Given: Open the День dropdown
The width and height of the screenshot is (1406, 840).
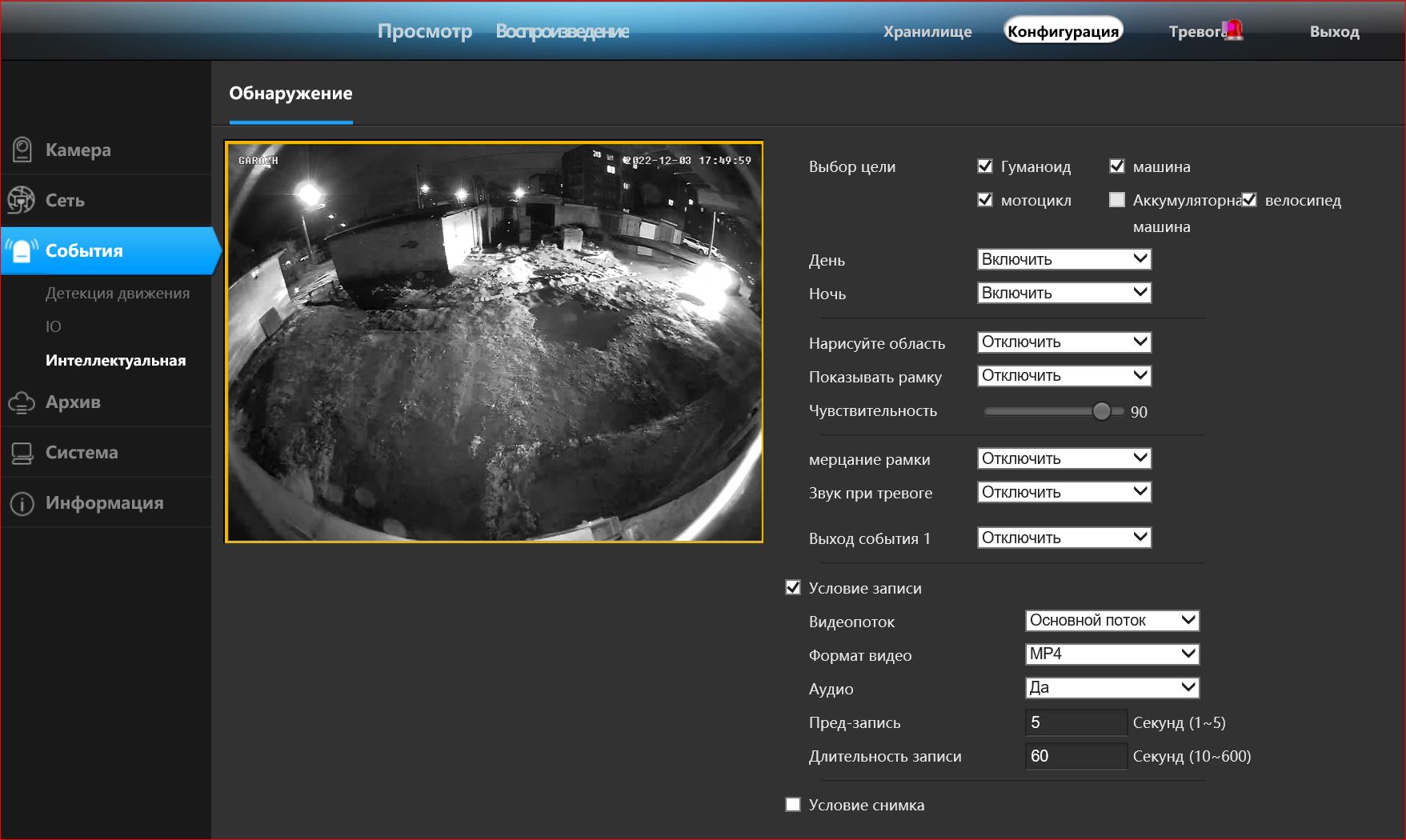Looking at the screenshot, I should (x=1064, y=259).
